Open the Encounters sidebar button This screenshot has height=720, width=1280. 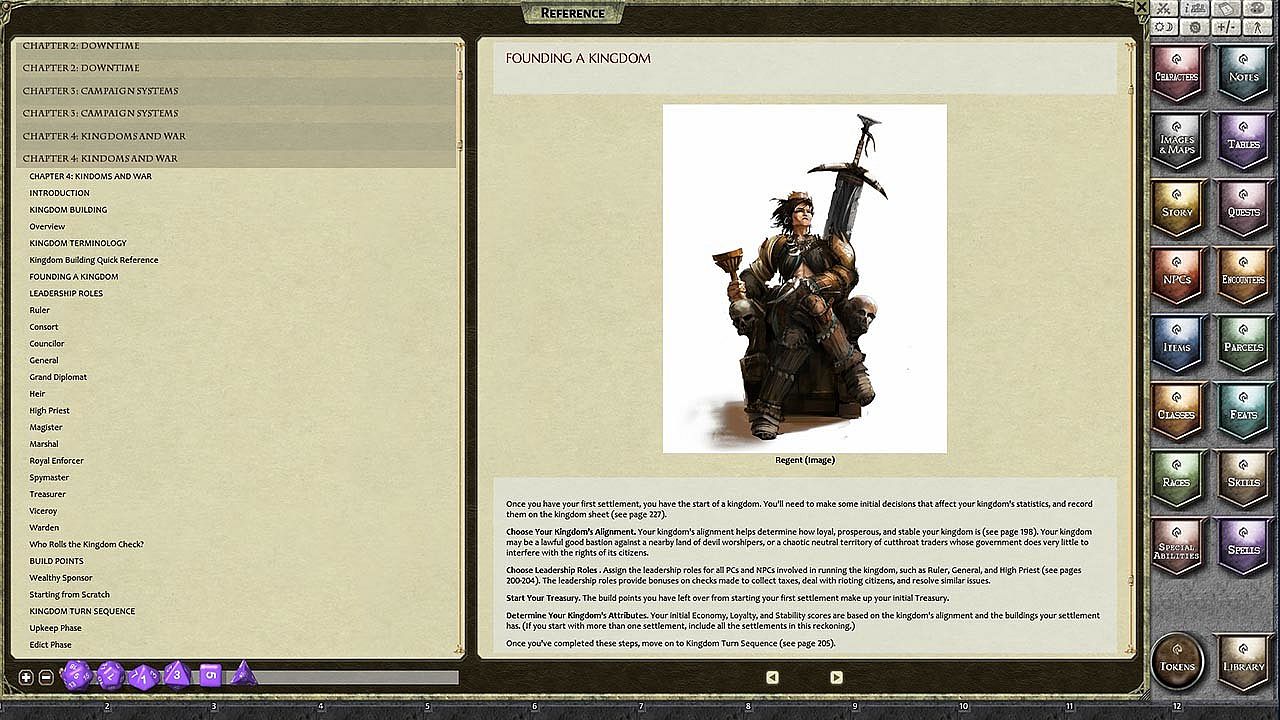[x=1244, y=275]
